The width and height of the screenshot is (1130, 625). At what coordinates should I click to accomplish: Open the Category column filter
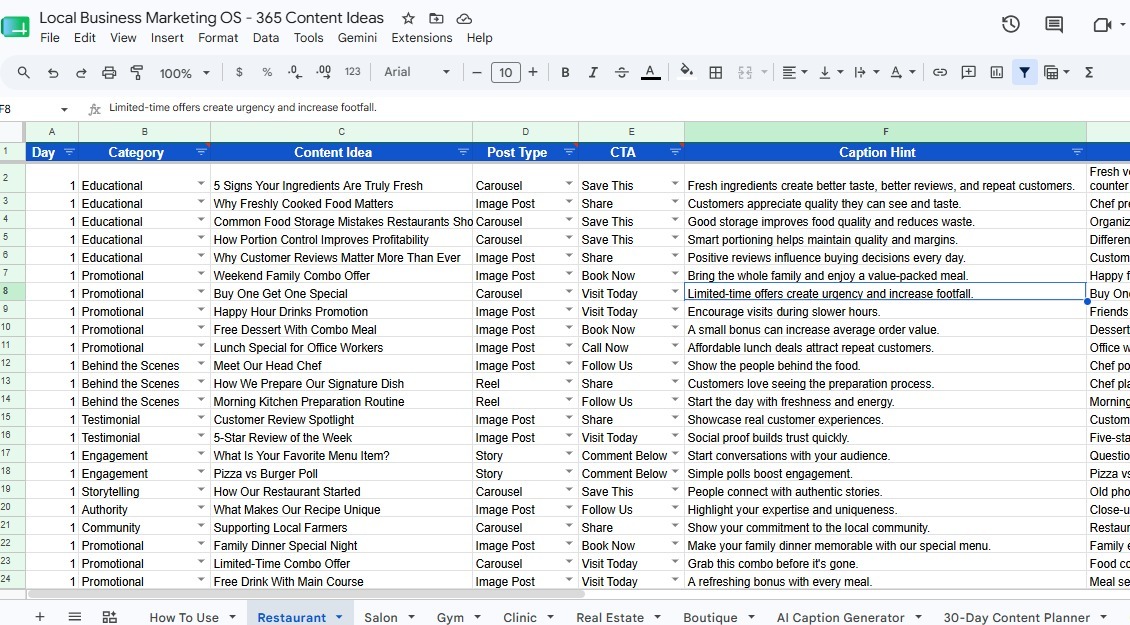(201, 152)
